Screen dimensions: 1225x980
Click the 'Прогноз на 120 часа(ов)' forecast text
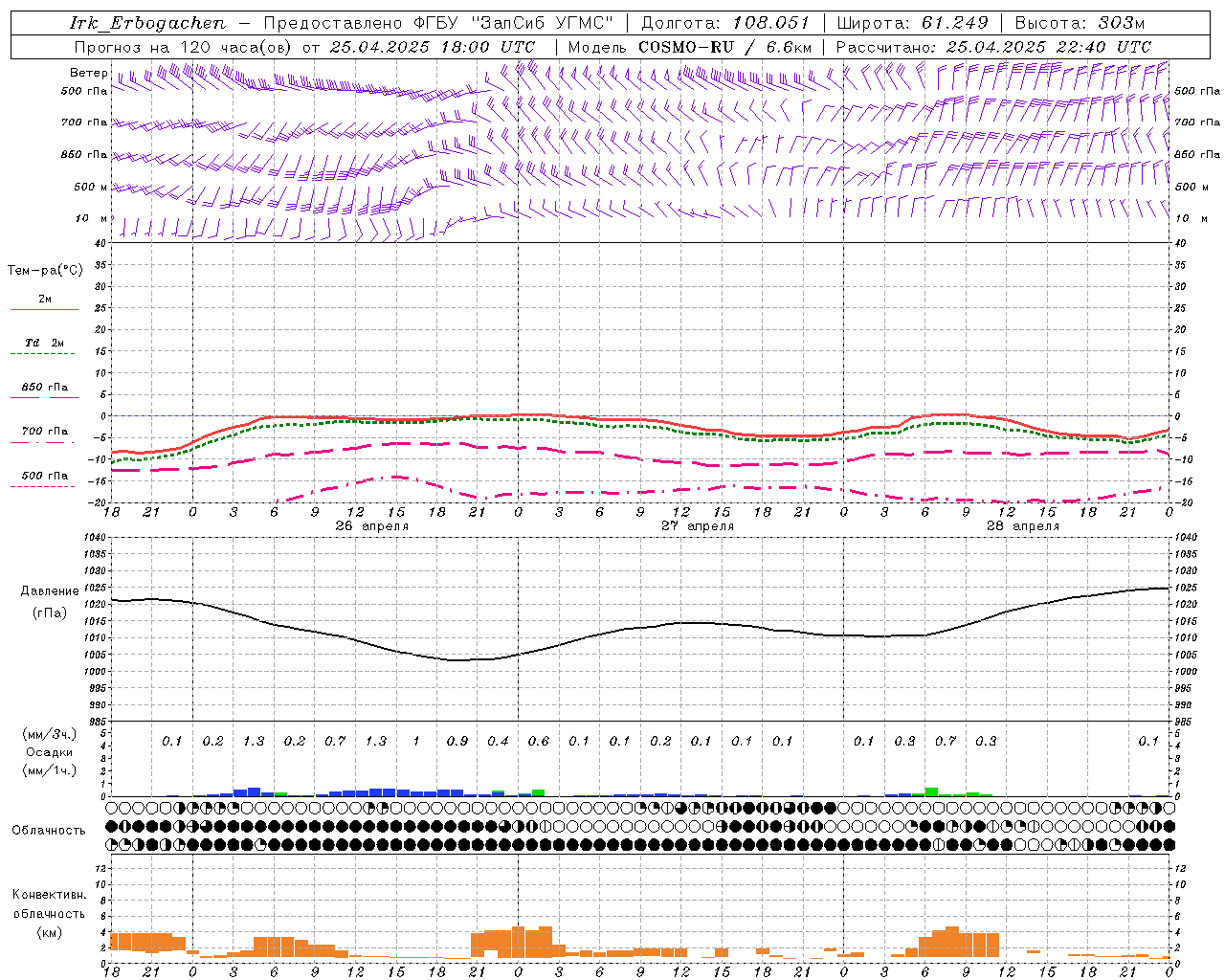coord(184,47)
